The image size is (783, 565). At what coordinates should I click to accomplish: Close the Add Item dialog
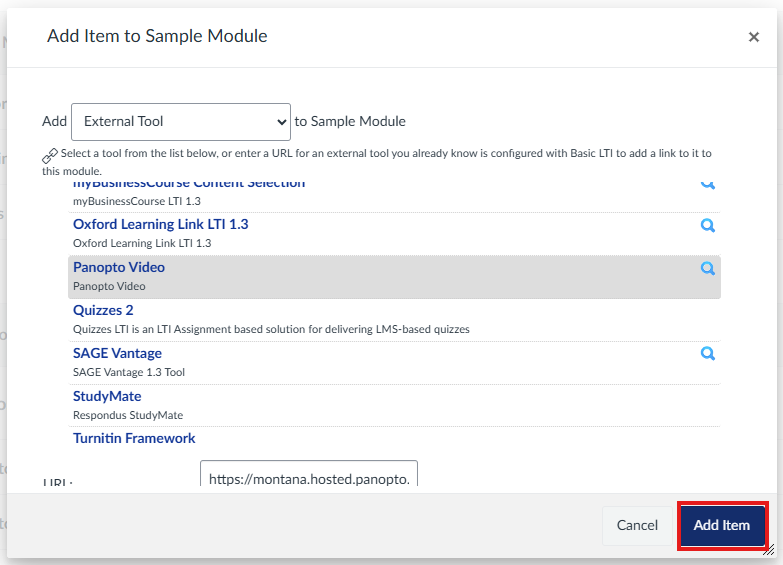point(754,37)
